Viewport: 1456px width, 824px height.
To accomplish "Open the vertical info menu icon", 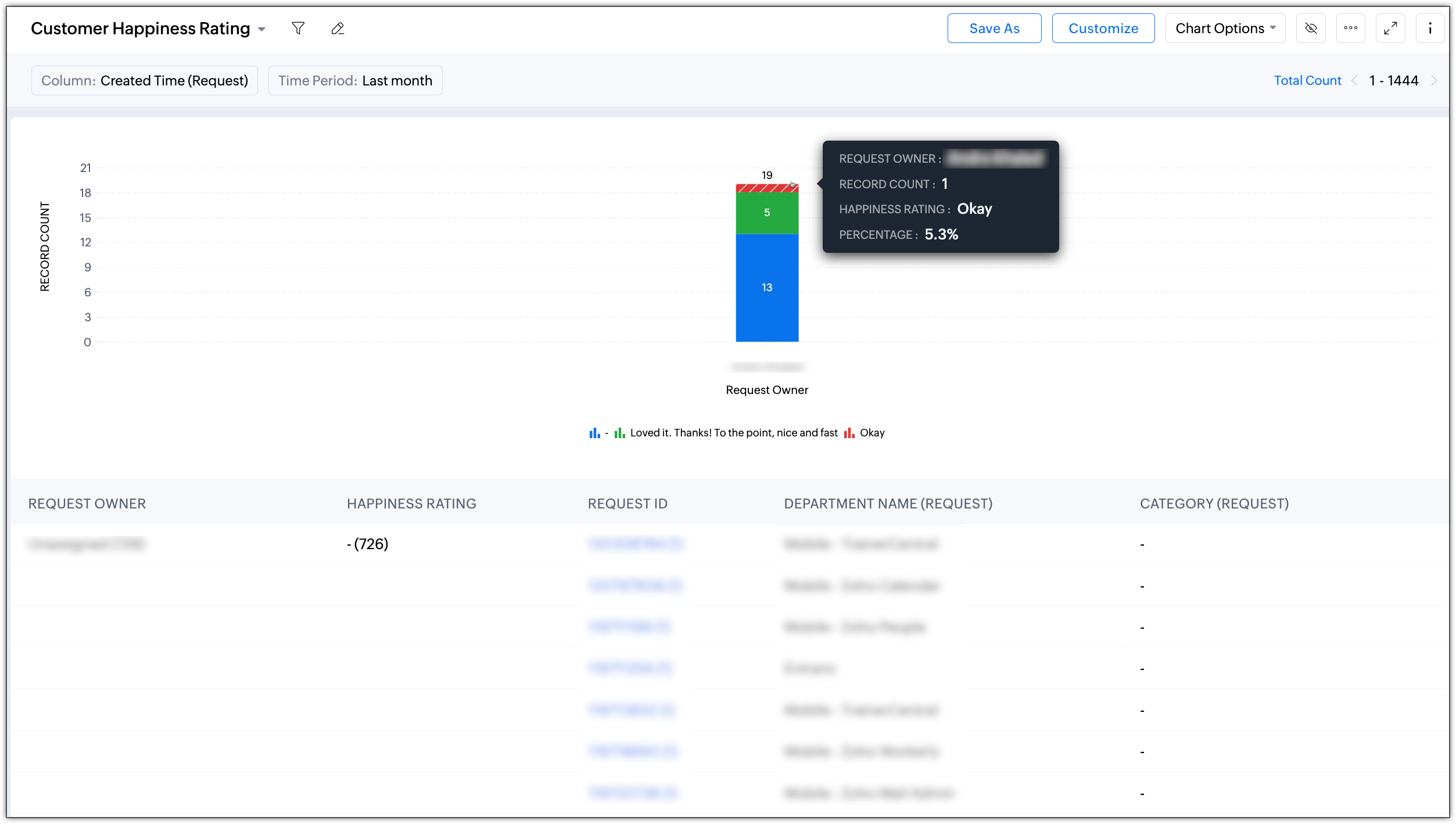I will coord(1430,28).
